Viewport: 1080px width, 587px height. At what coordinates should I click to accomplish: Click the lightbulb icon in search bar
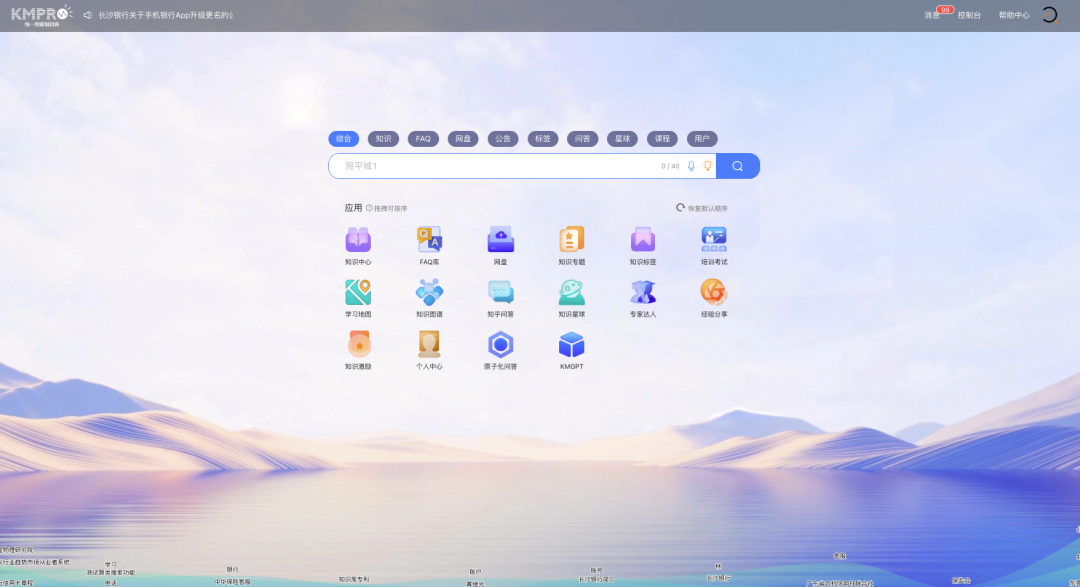point(708,166)
